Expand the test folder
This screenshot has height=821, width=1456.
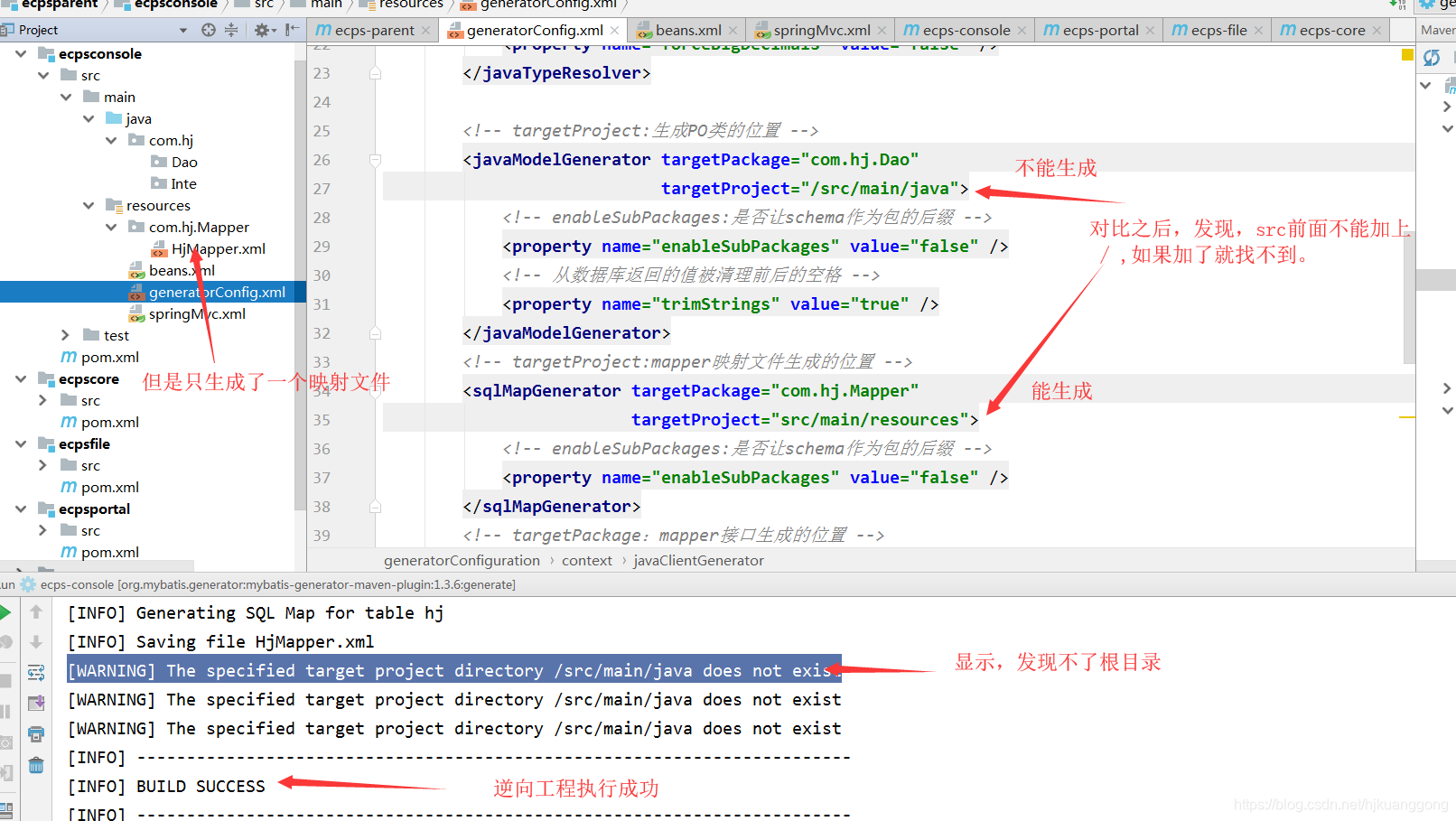[x=65, y=335]
